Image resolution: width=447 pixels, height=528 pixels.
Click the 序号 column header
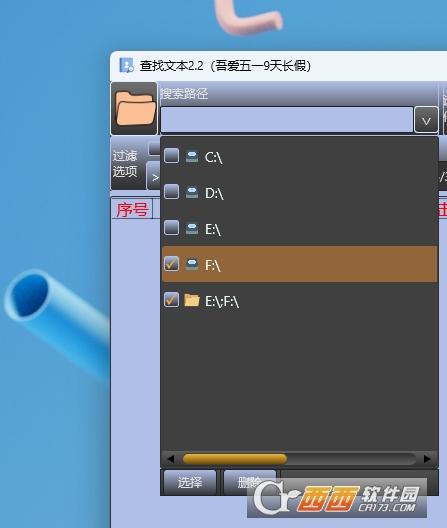pyautogui.click(x=132, y=209)
